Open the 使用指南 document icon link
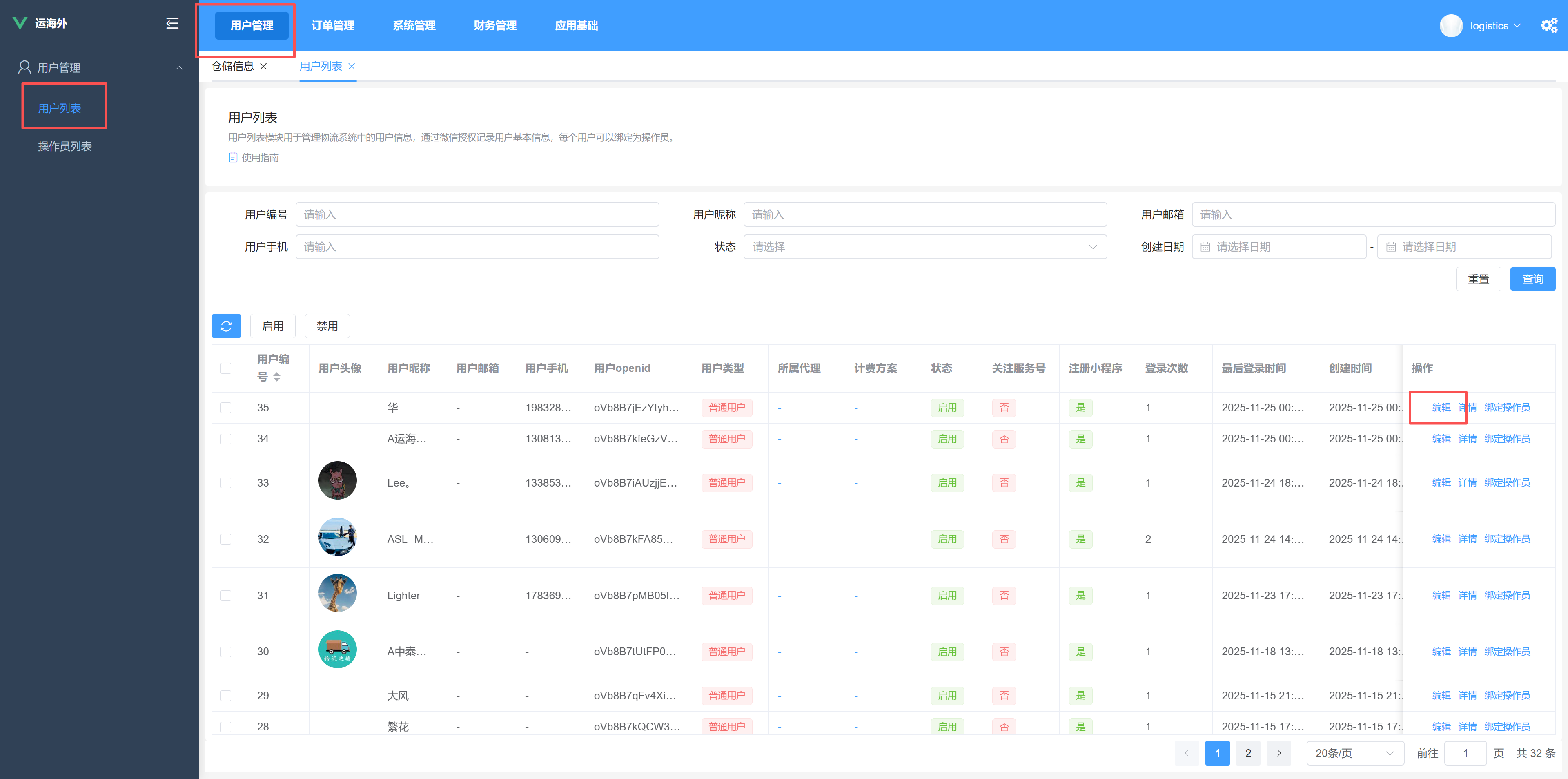This screenshot has height=779, width=1568. point(233,158)
